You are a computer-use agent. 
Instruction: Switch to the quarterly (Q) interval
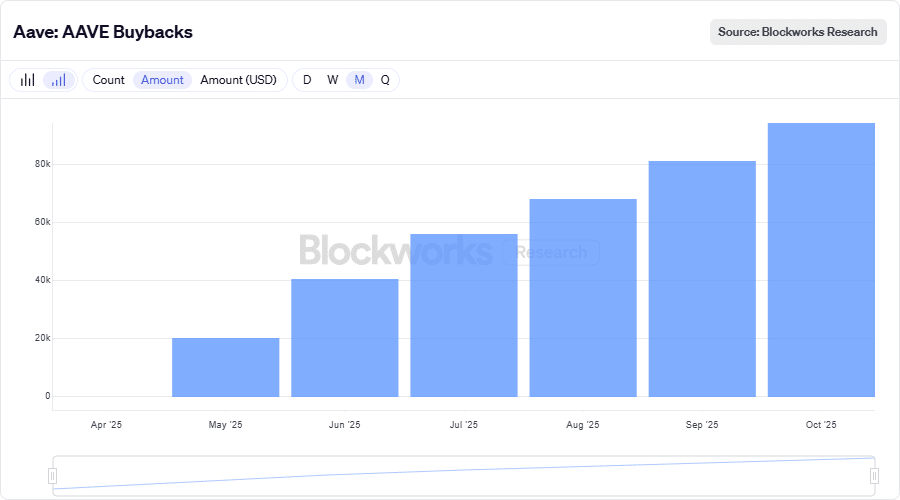click(385, 80)
